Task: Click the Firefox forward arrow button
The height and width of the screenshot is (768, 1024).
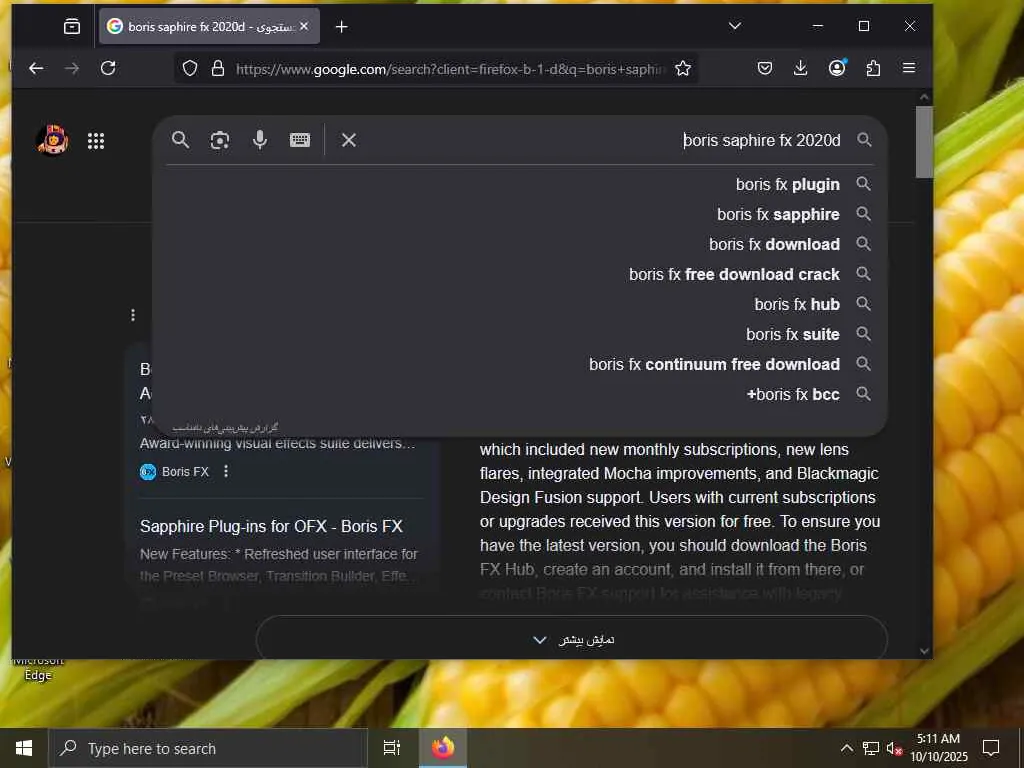Action: (72, 68)
